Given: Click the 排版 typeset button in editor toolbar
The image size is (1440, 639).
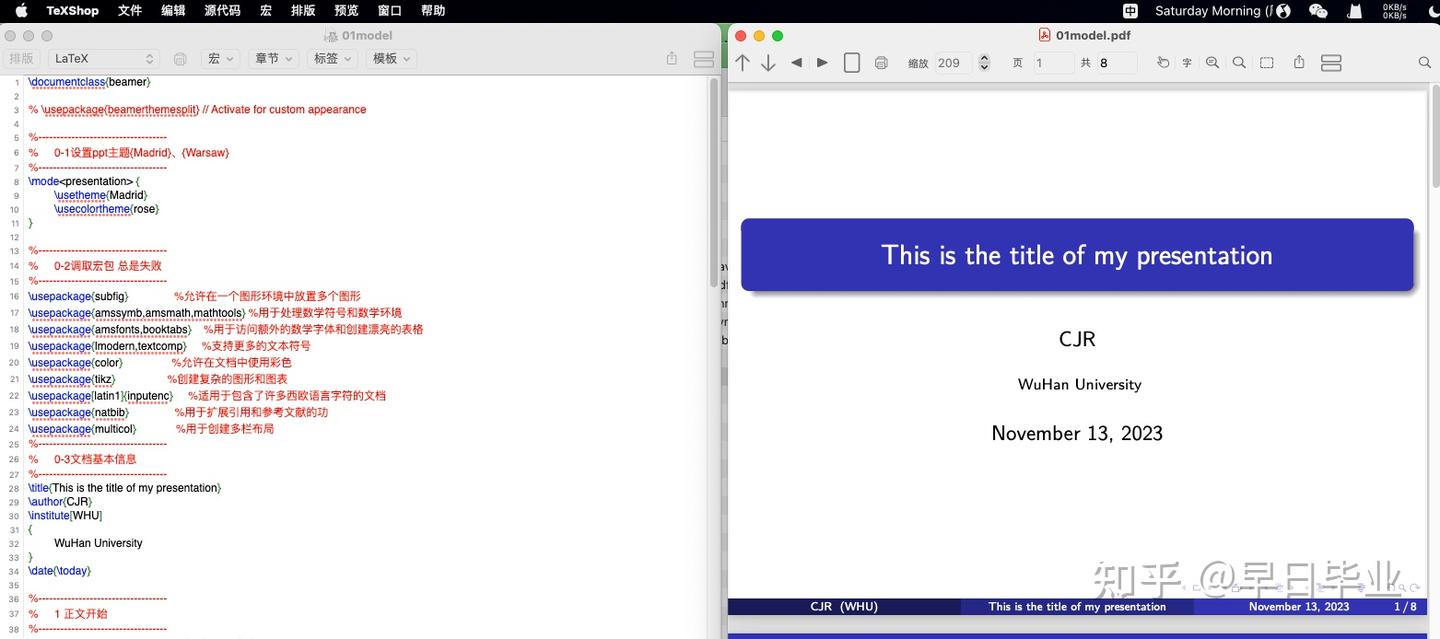Looking at the screenshot, I should tap(21, 59).
